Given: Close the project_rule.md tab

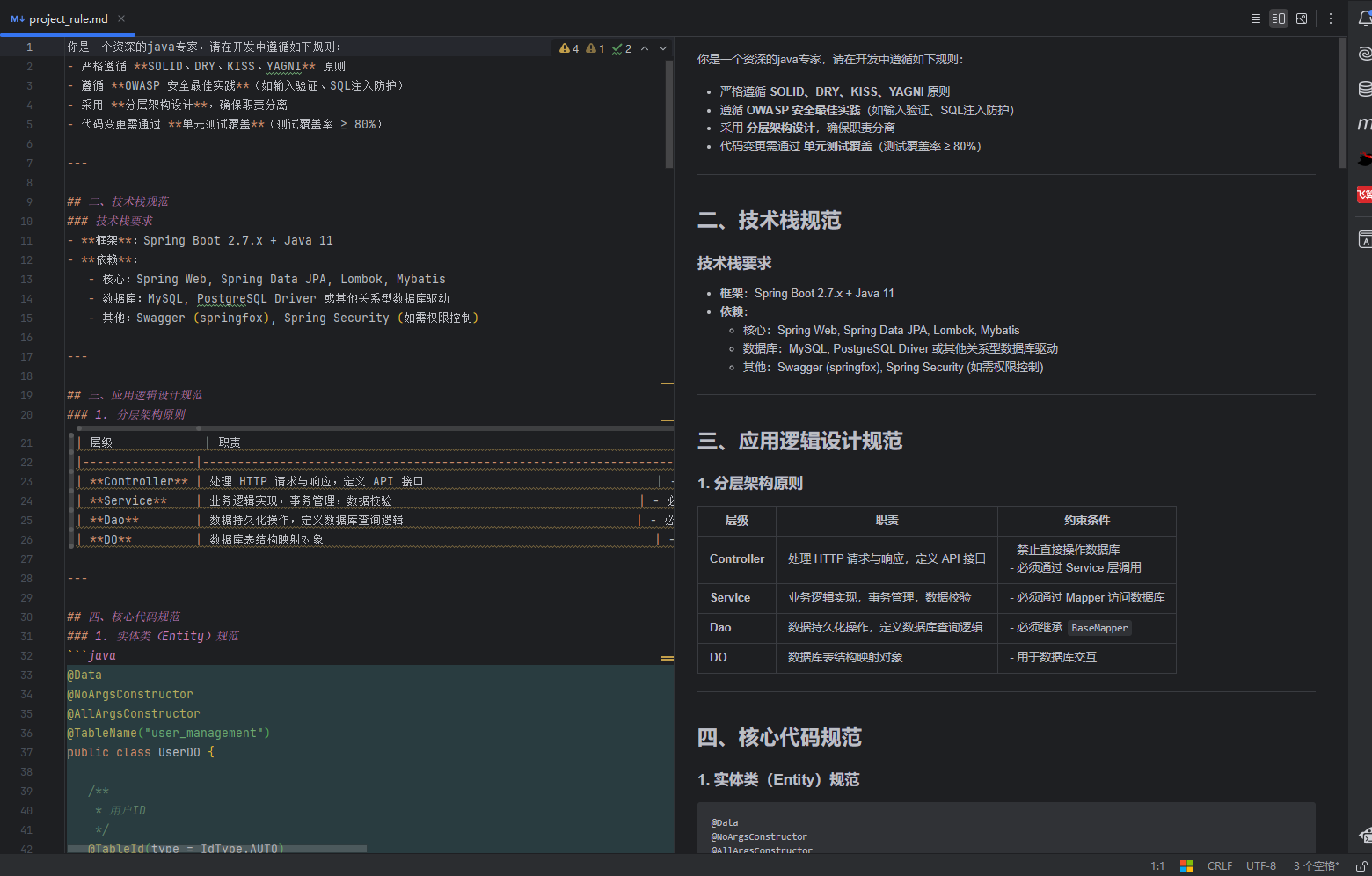Looking at the screenshot, I should pos(121,18).
